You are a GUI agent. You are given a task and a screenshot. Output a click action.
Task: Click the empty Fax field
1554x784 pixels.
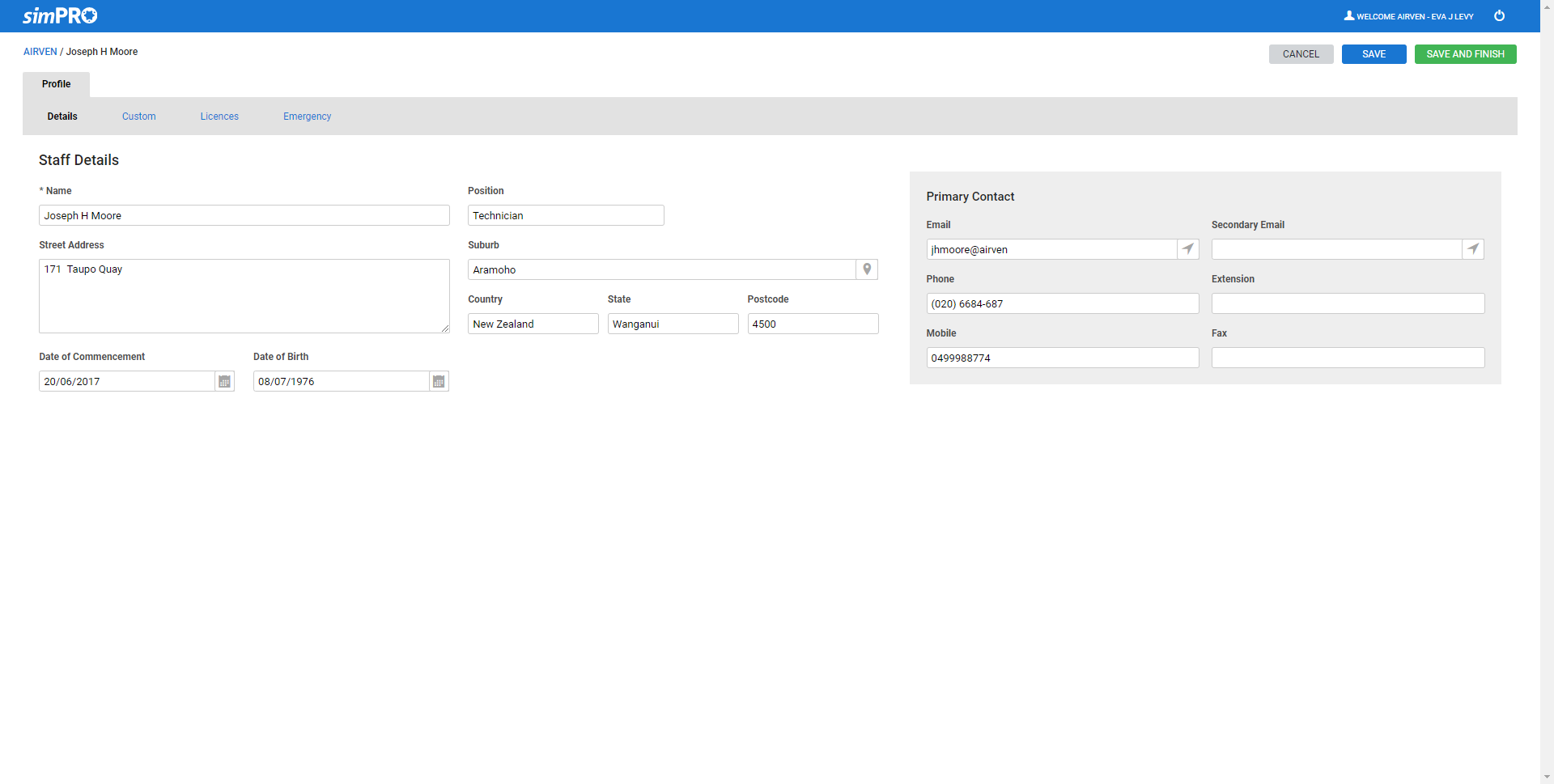(1348, 358)
